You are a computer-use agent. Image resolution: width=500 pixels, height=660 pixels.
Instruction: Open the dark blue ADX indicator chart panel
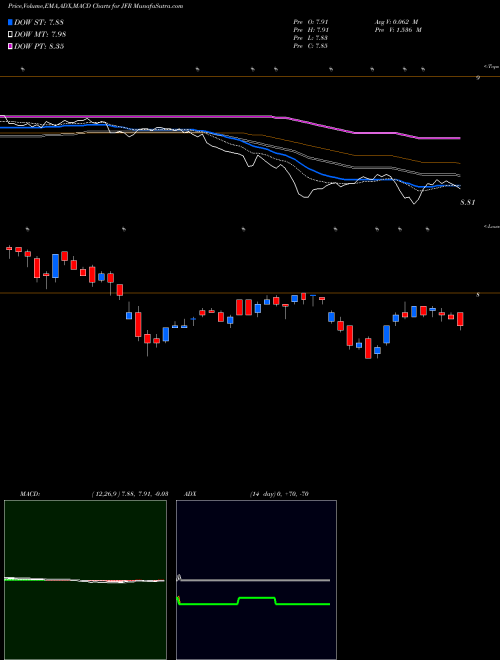coord(256,580)
